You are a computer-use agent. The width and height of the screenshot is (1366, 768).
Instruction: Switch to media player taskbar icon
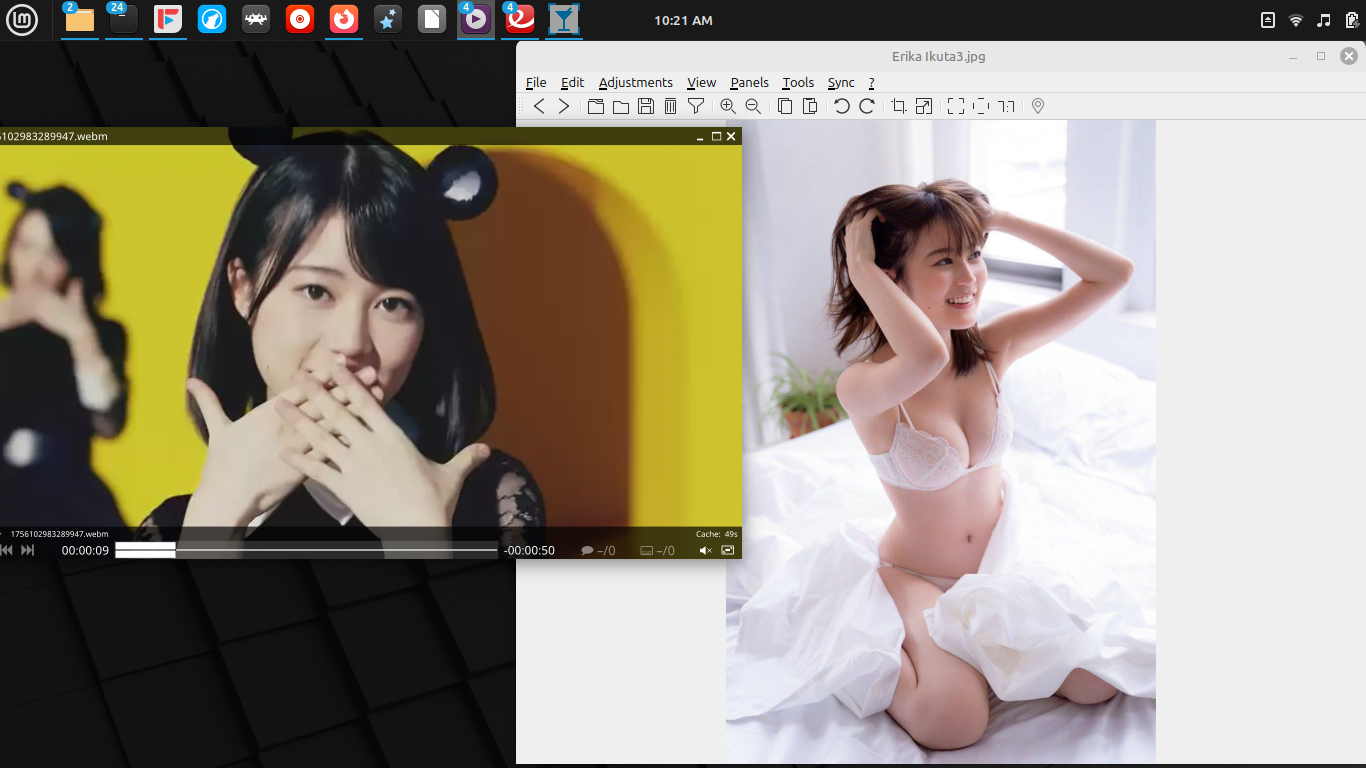[476, 19]
